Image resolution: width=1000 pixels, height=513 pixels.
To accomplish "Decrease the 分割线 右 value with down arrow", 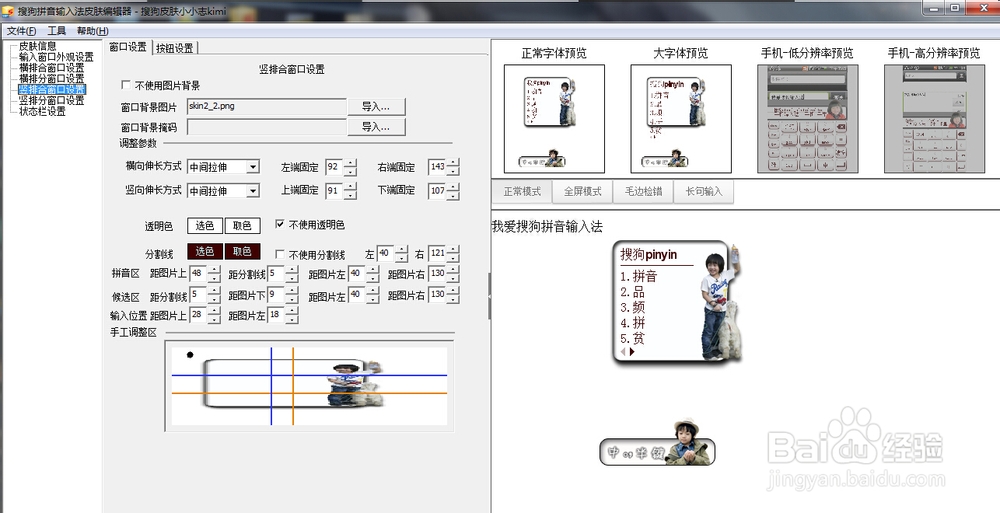I will 453,258.
